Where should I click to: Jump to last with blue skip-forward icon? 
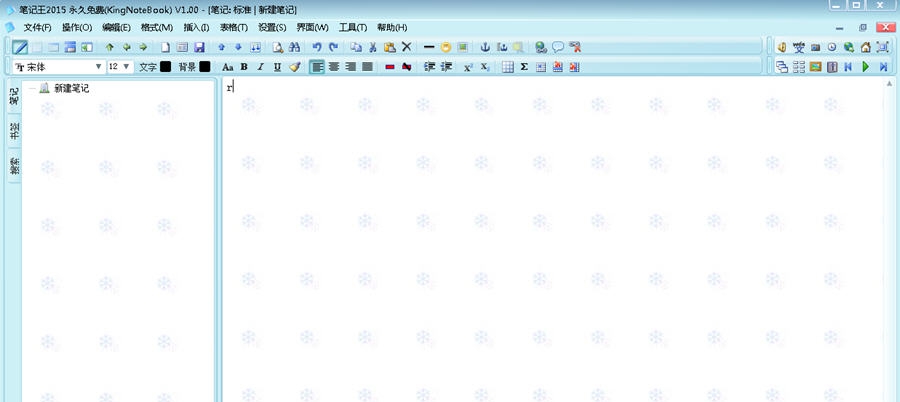[x=883, y=67]
